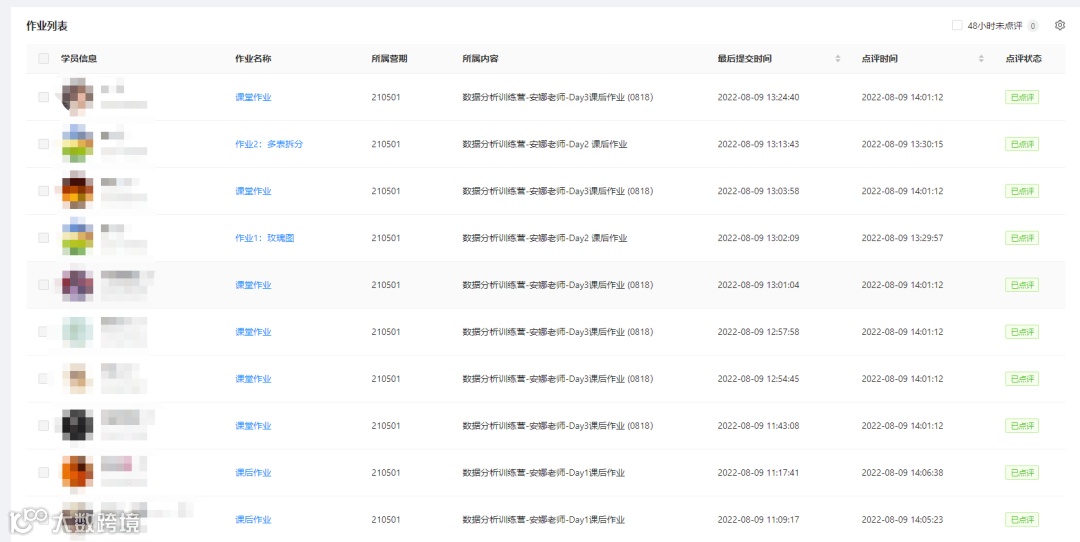The image size is (1080, 542).
Task: Open 课堂作业 link submitted at 12:54:45
Action: [253, 379]
